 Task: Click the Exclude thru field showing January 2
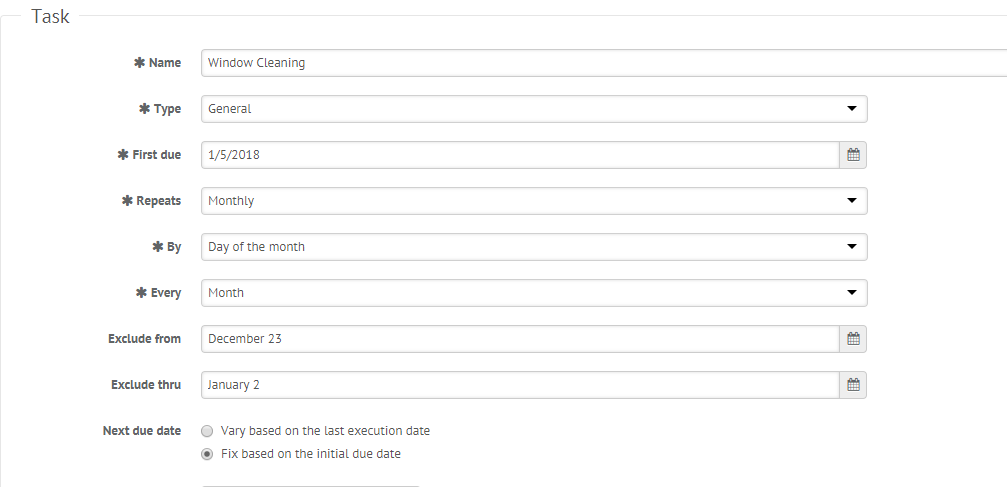coord(520,385)
